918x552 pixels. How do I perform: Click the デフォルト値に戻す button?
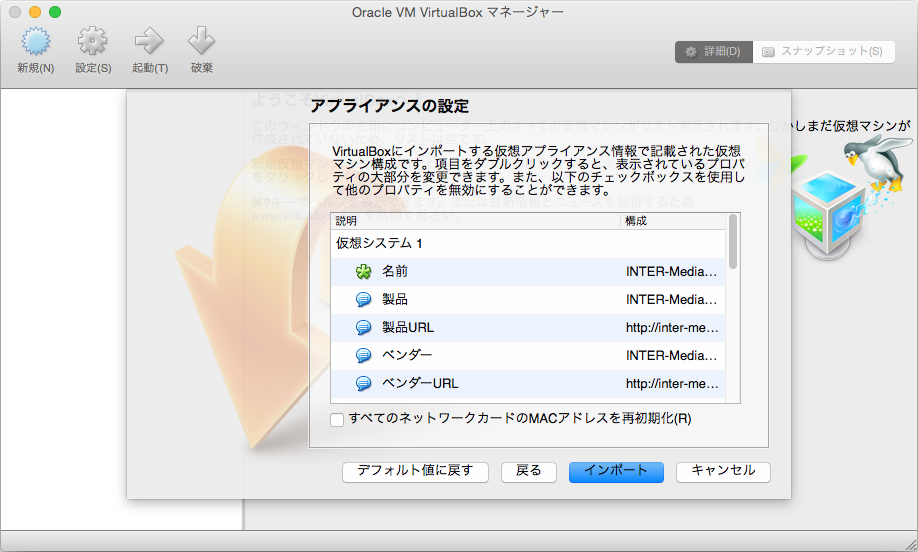click(x=415, y=472)
